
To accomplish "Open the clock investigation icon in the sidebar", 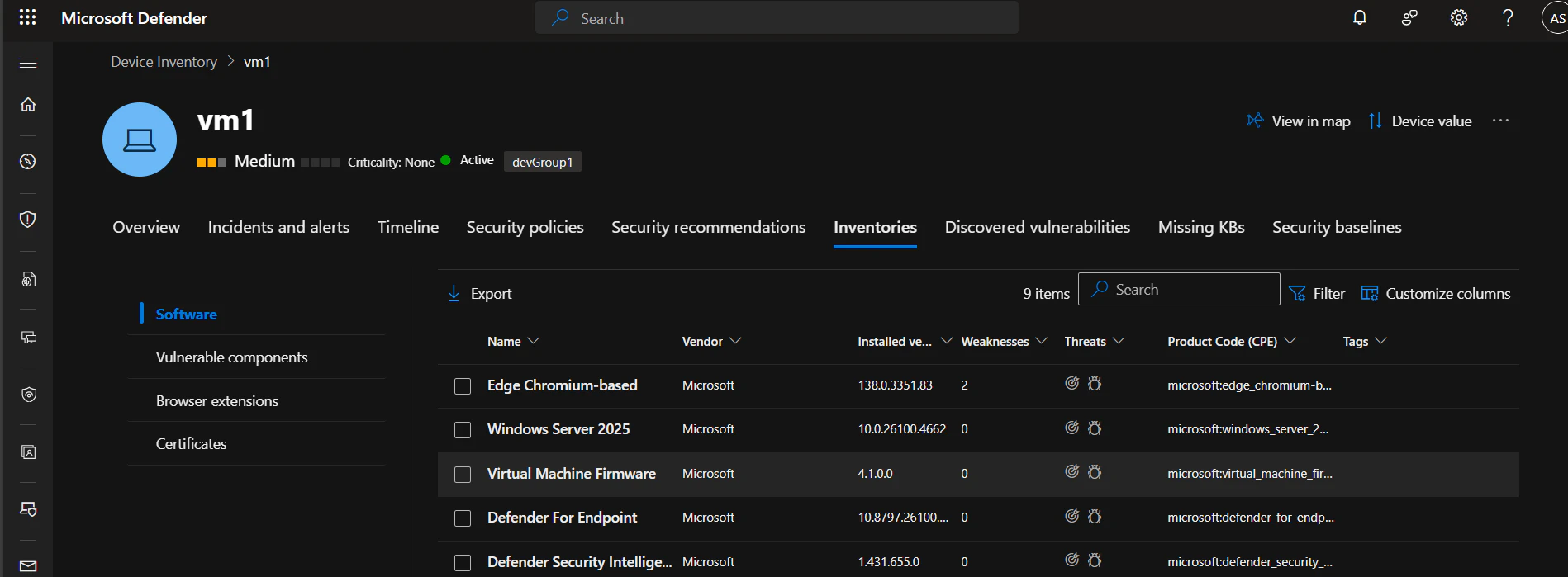I will [28, 161].
